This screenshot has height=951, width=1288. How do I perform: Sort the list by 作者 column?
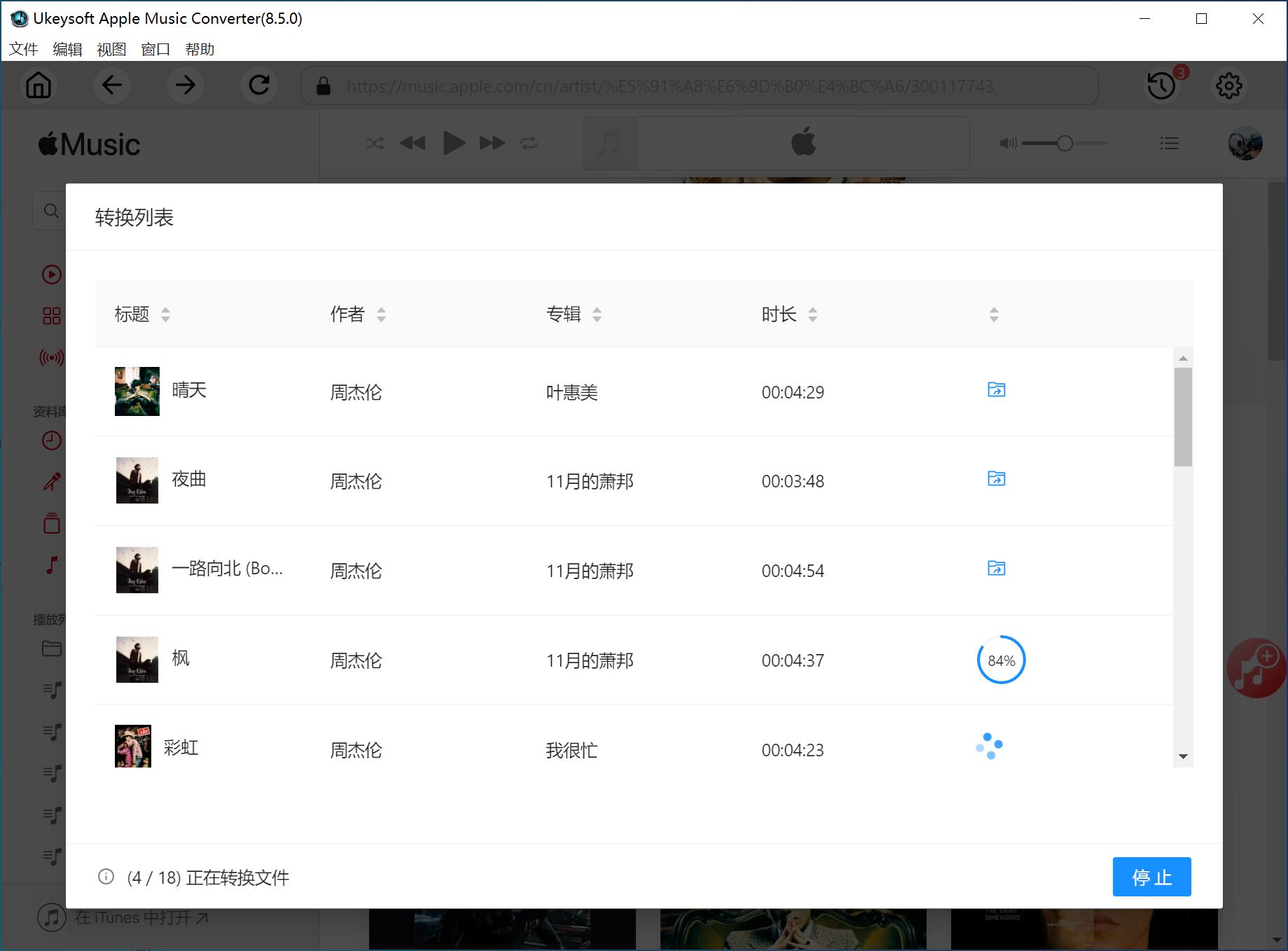(x=381, y=314)
